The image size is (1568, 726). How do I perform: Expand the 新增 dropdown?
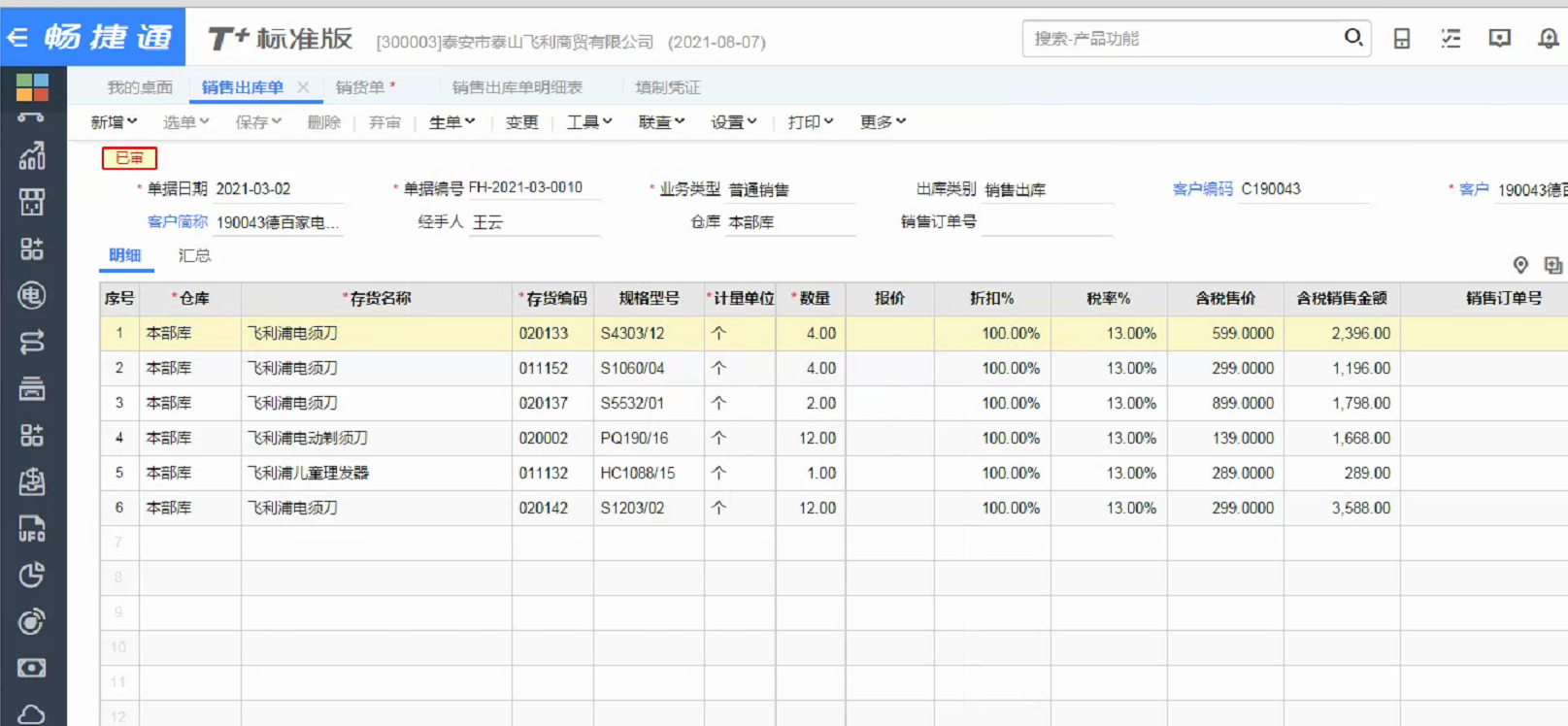[115, 122]
